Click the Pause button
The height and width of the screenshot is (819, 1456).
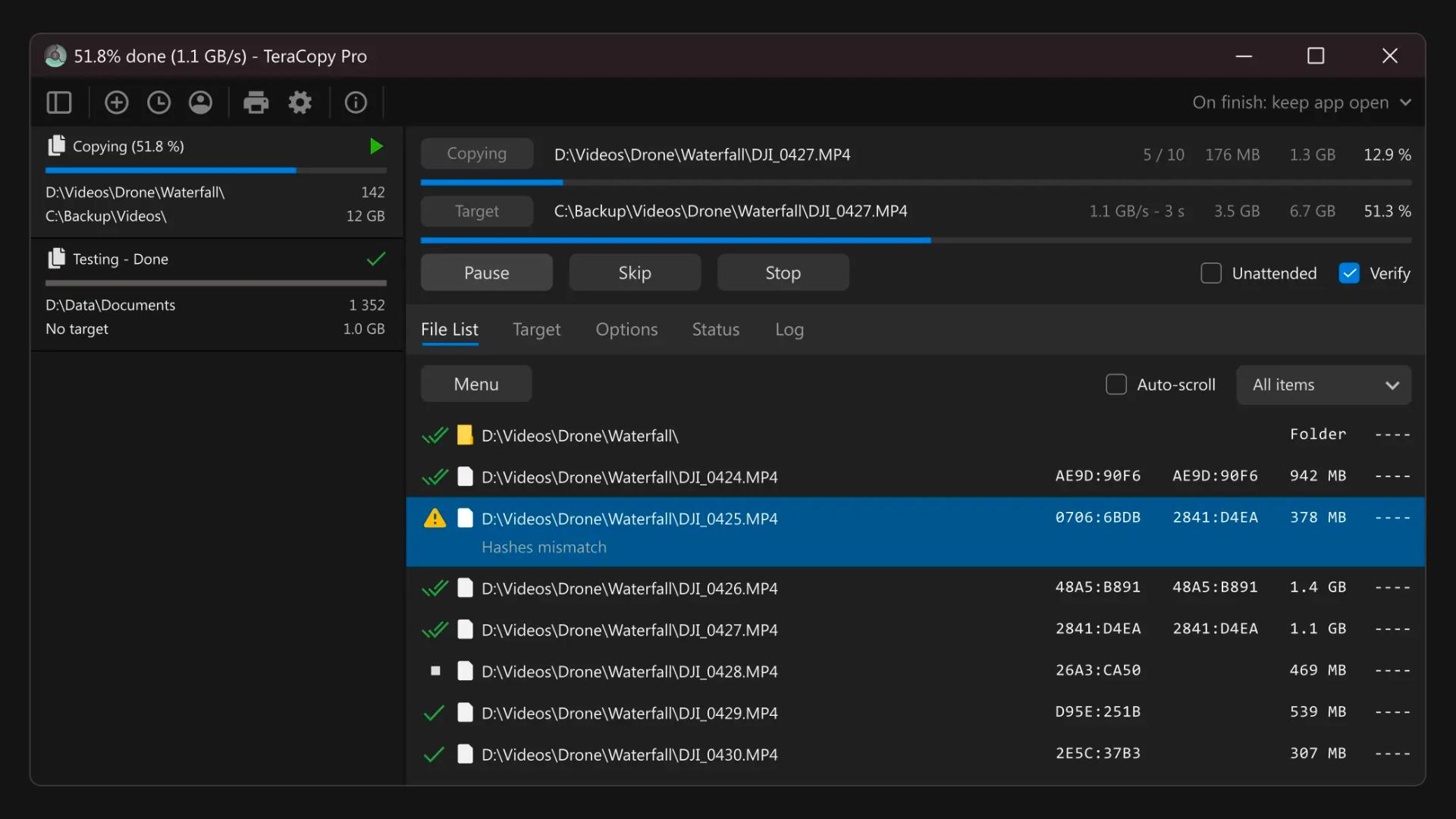[x=486, y=272]
